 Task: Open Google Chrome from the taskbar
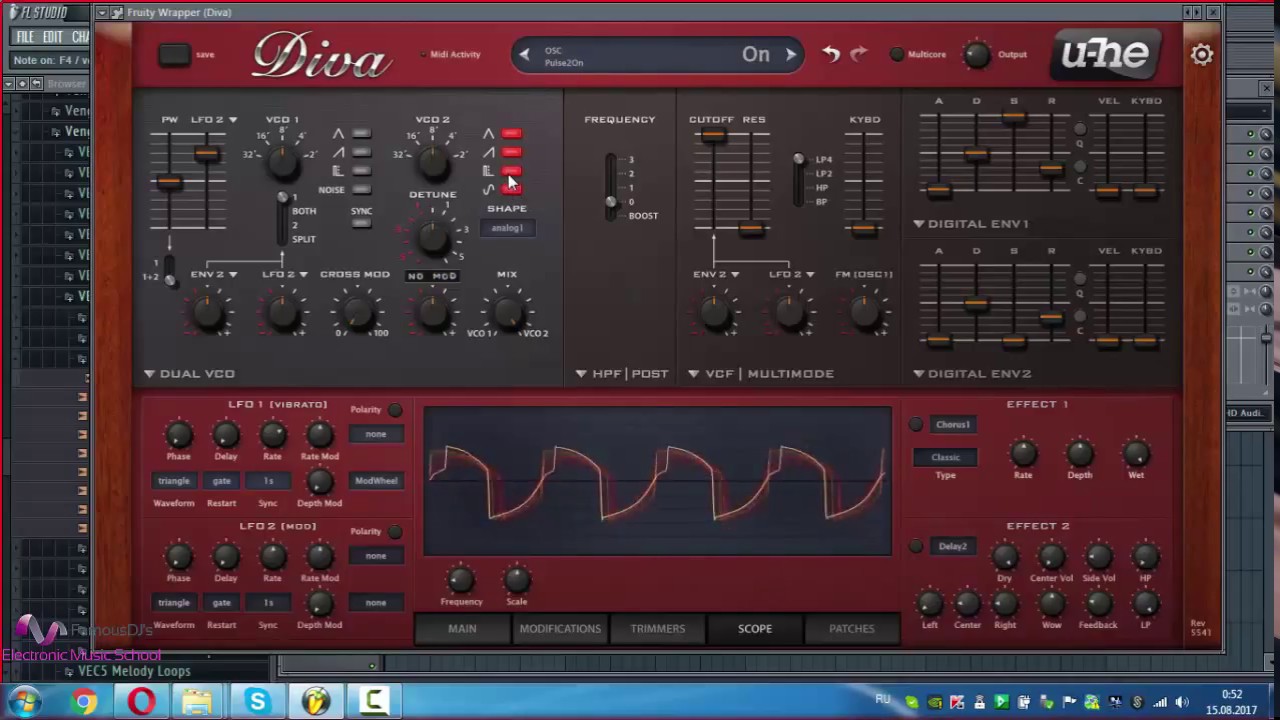84,701
